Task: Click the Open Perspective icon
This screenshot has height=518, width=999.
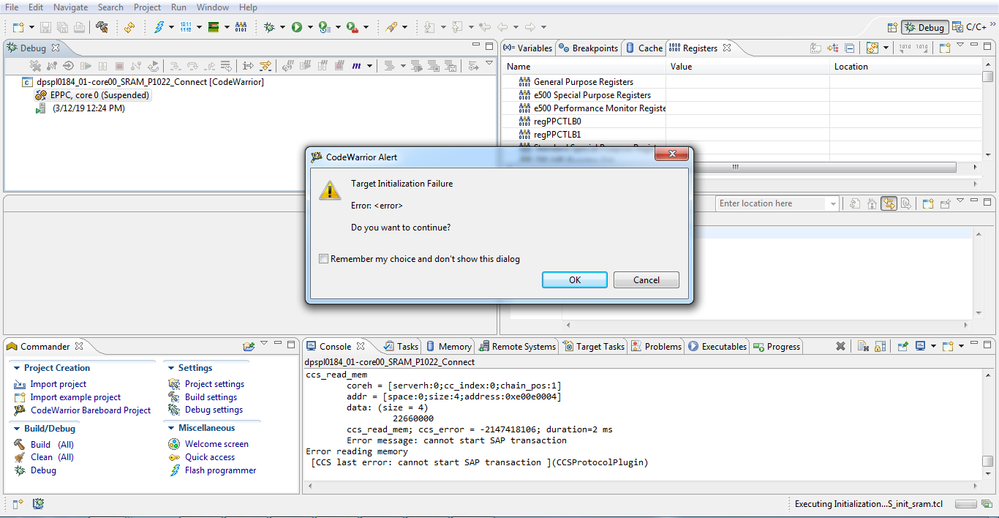Action: click(x=892, y=27)
